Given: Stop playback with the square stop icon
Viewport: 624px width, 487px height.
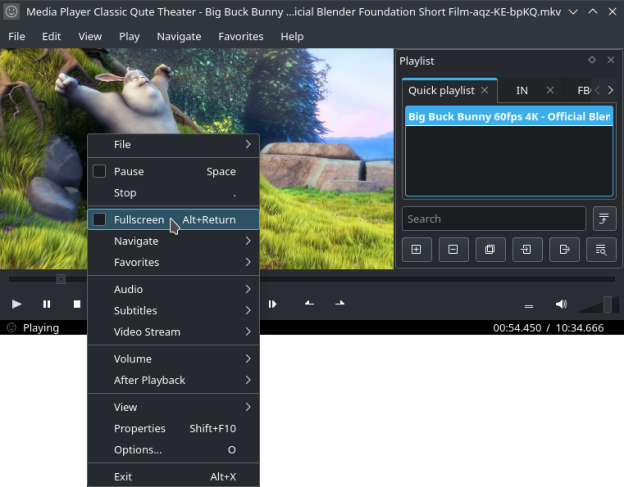Looking at the screenshot, I should pos(77,304).
